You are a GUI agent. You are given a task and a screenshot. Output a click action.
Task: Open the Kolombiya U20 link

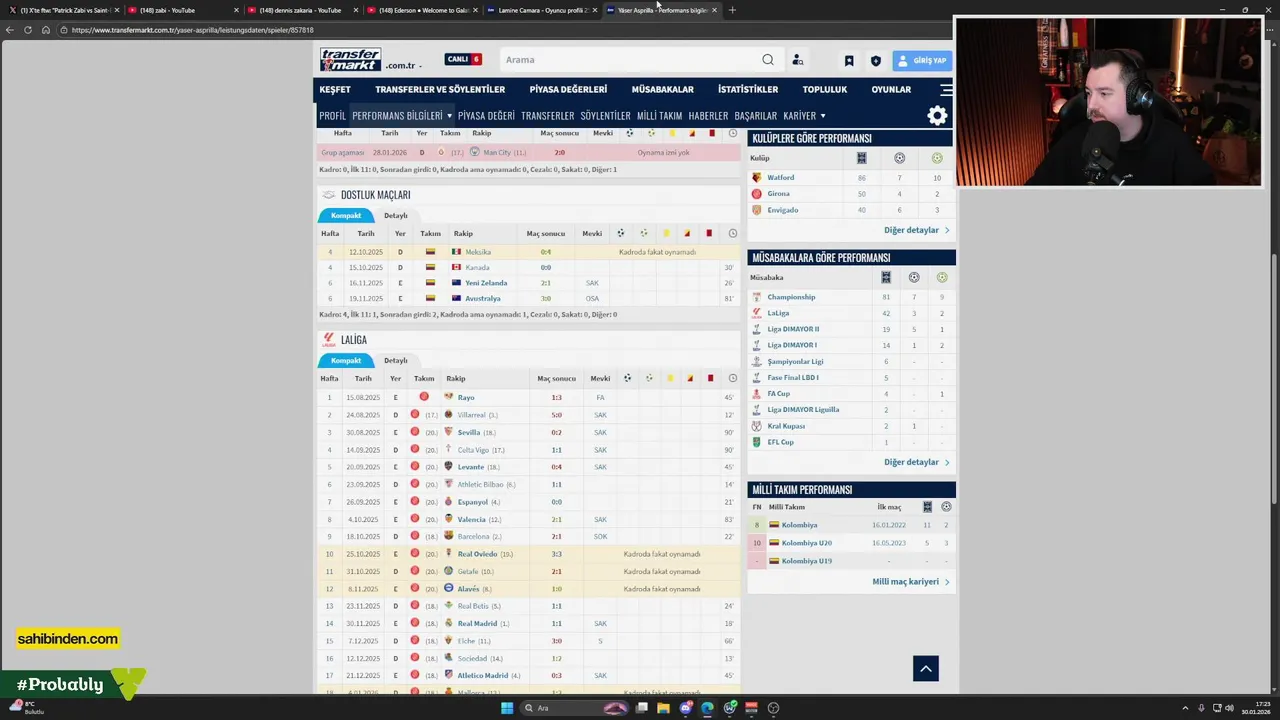tap(807, 543)
